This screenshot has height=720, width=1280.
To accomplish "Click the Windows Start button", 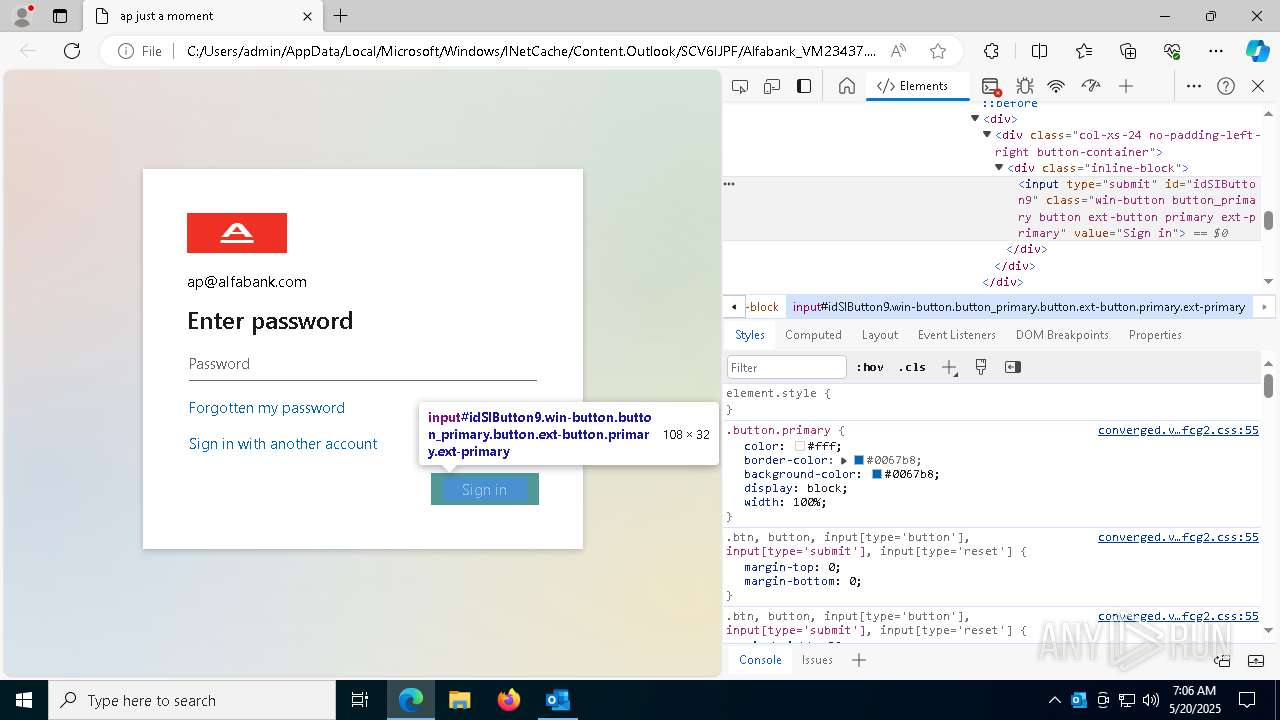I will coord(24,700).
